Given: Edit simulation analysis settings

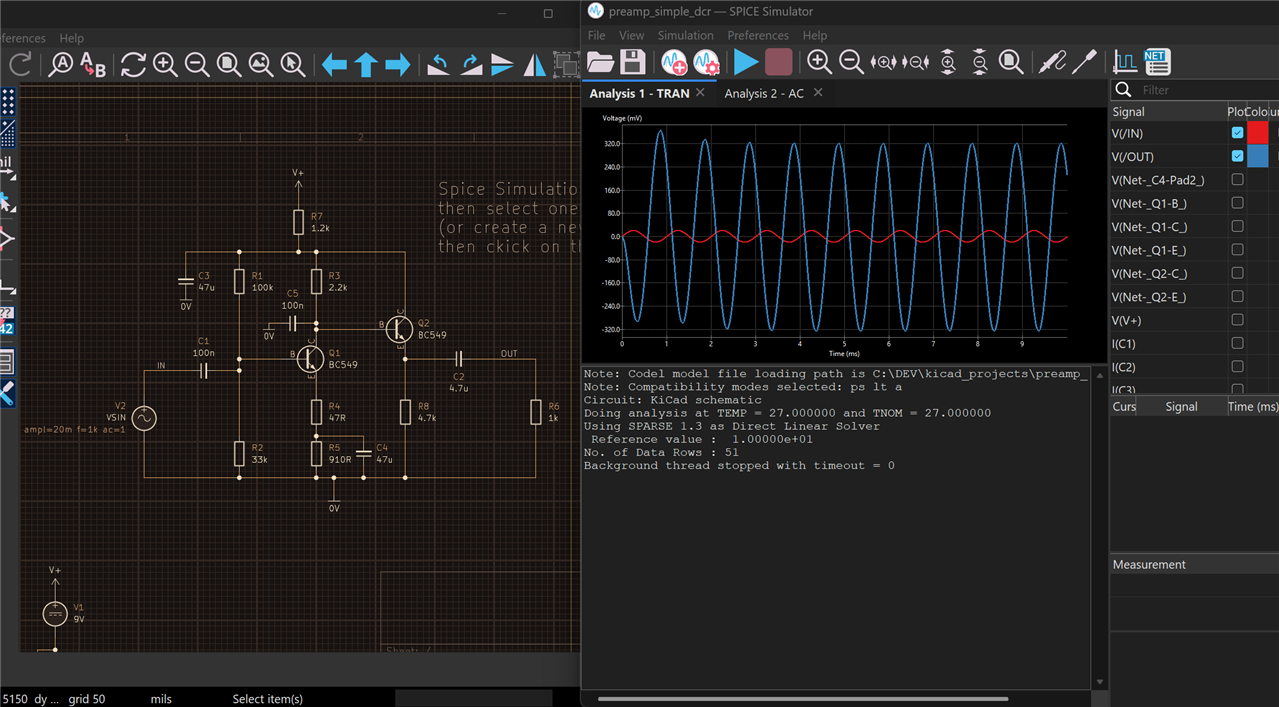Looking at the screenshot, I should click(x=706, y=62).
